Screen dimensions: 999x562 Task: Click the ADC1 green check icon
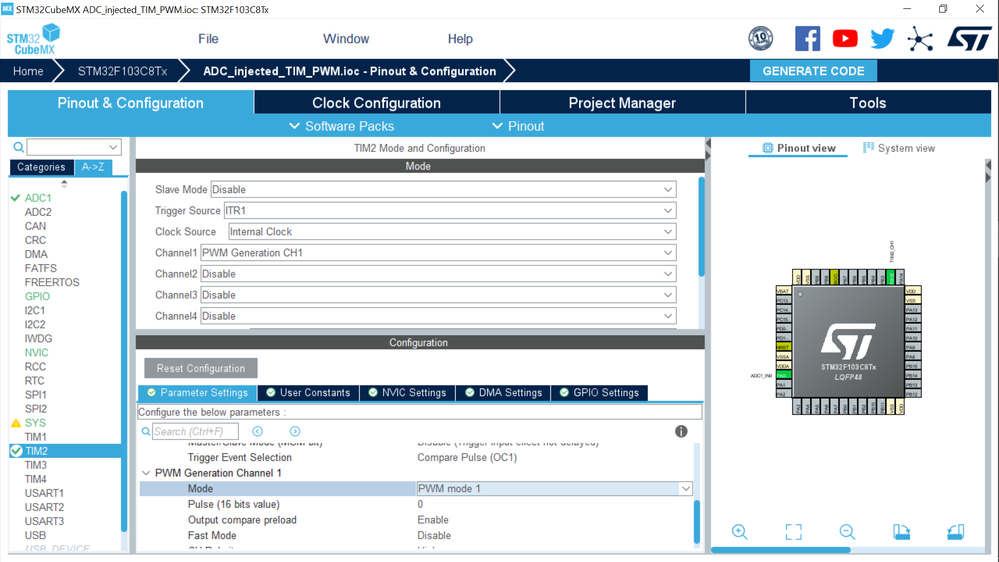[x=16, y=198]
